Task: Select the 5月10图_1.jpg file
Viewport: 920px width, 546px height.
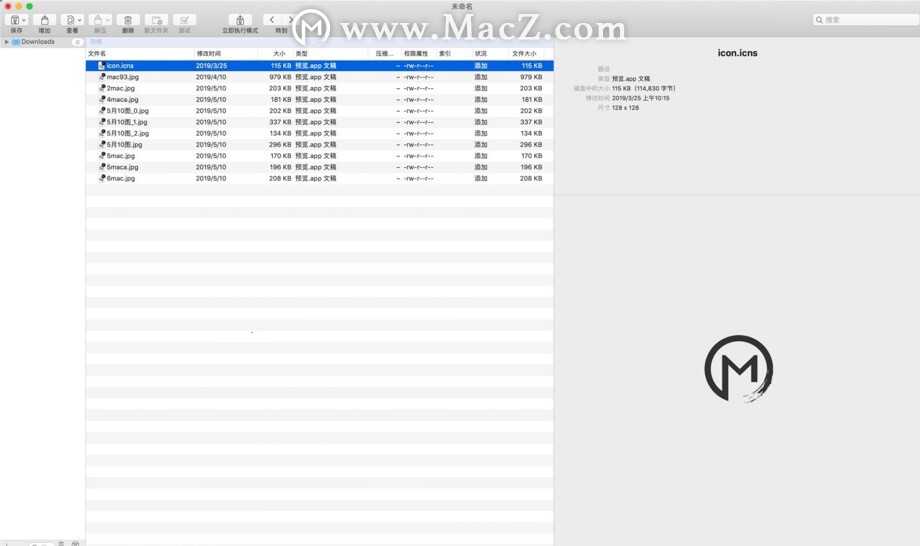Action: tap(127, 122)
